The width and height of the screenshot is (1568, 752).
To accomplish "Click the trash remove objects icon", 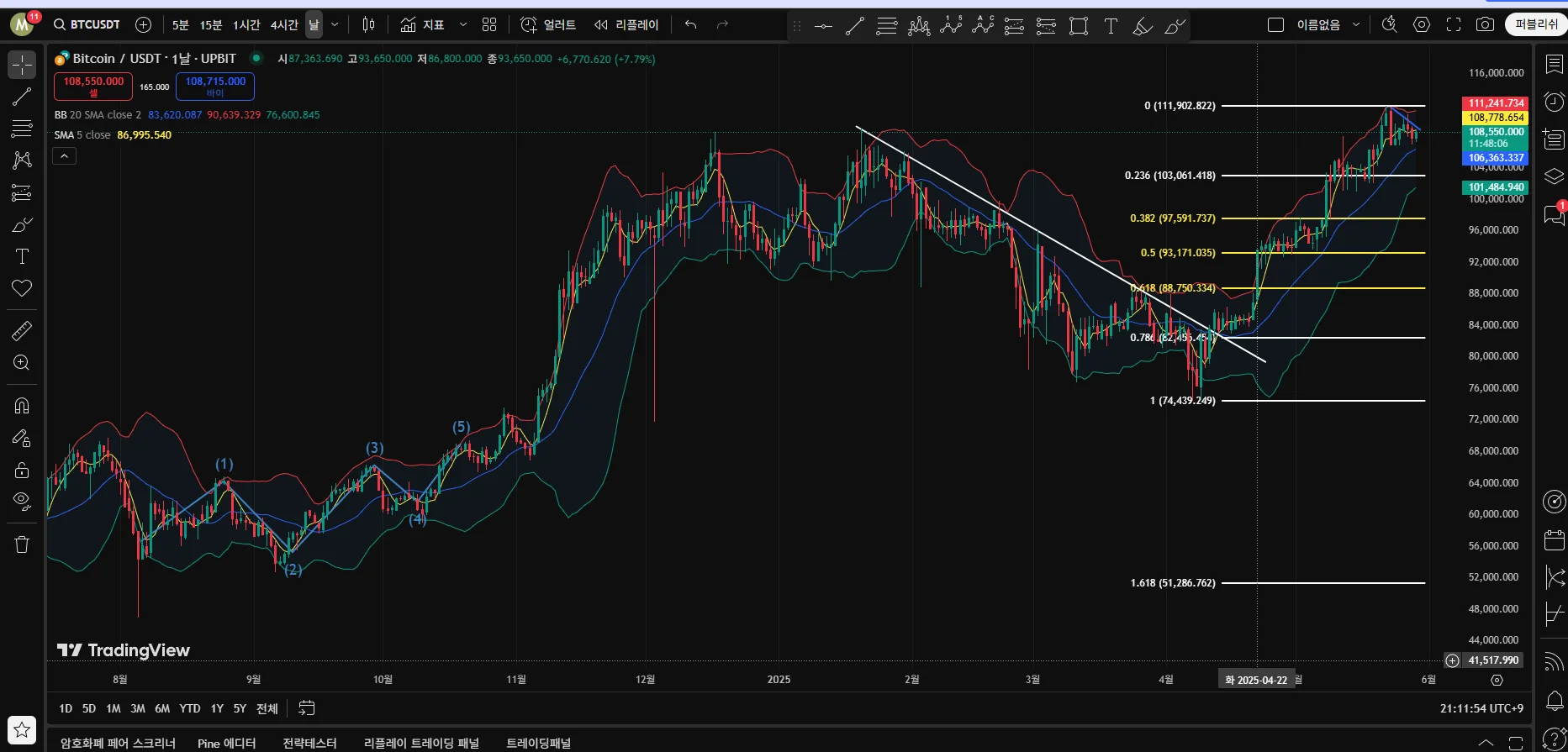I will coord(22,544).
